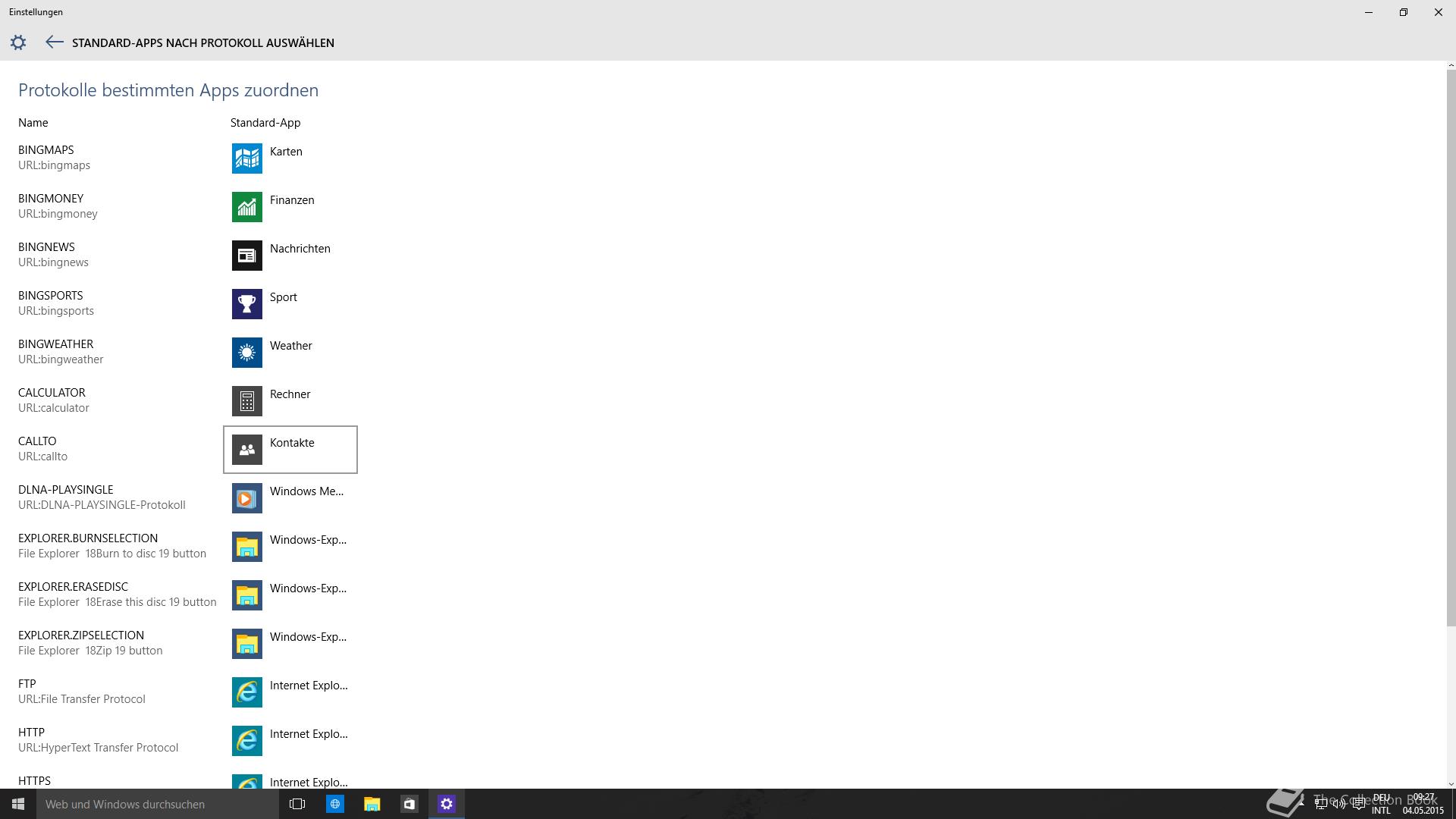Click the Kontakte people icon for CALLTO
The height and width of the screenshot is (819, 1456).
[x=247, y=450]
